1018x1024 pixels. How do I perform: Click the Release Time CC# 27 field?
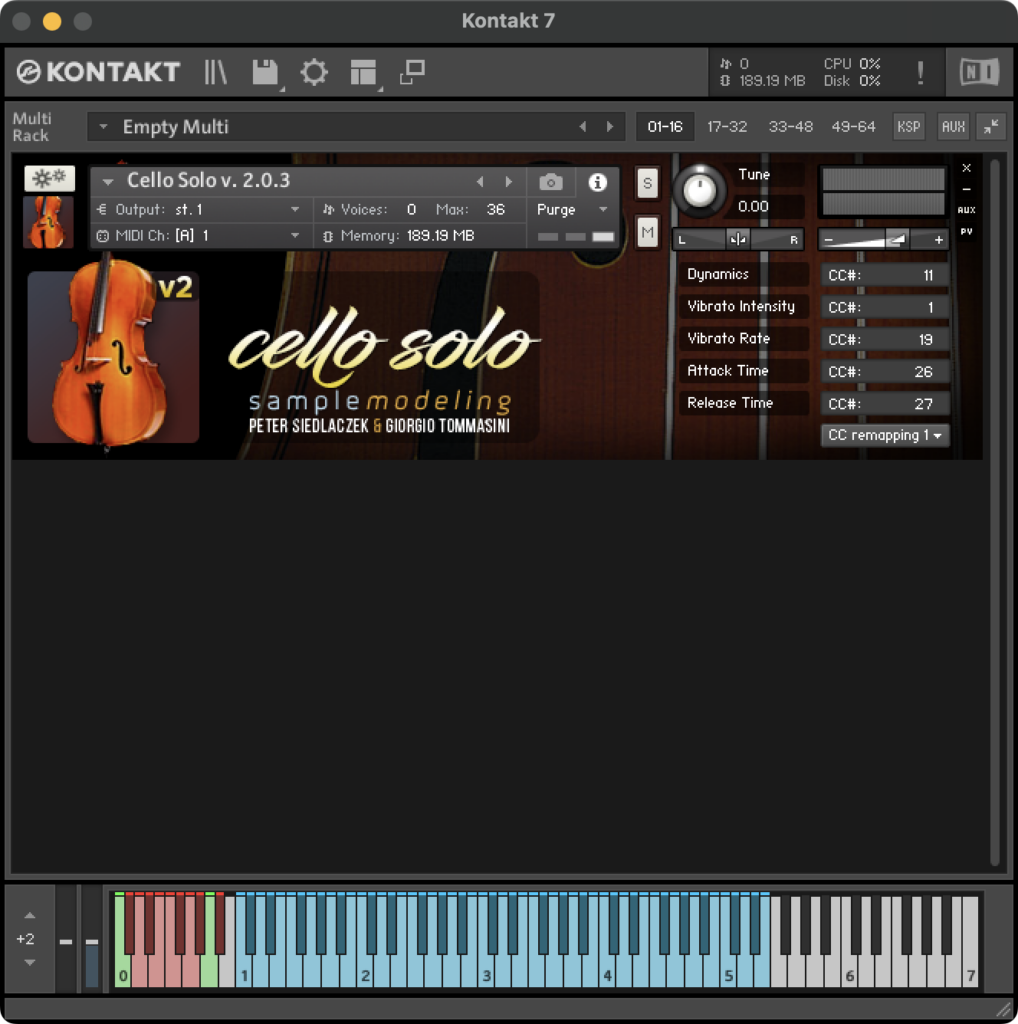[x=884, y=404]
